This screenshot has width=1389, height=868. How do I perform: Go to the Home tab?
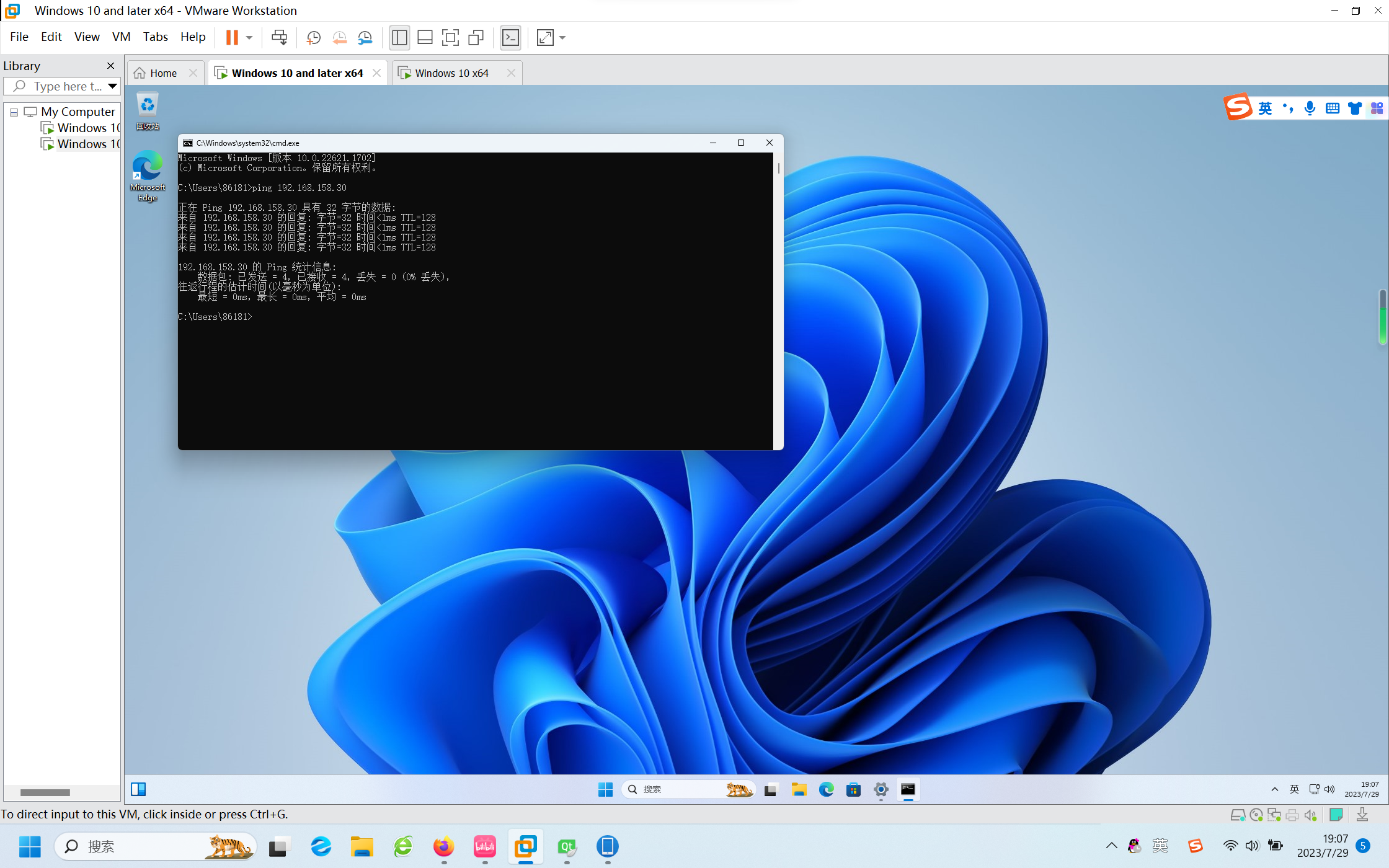(x=162, y=73)
